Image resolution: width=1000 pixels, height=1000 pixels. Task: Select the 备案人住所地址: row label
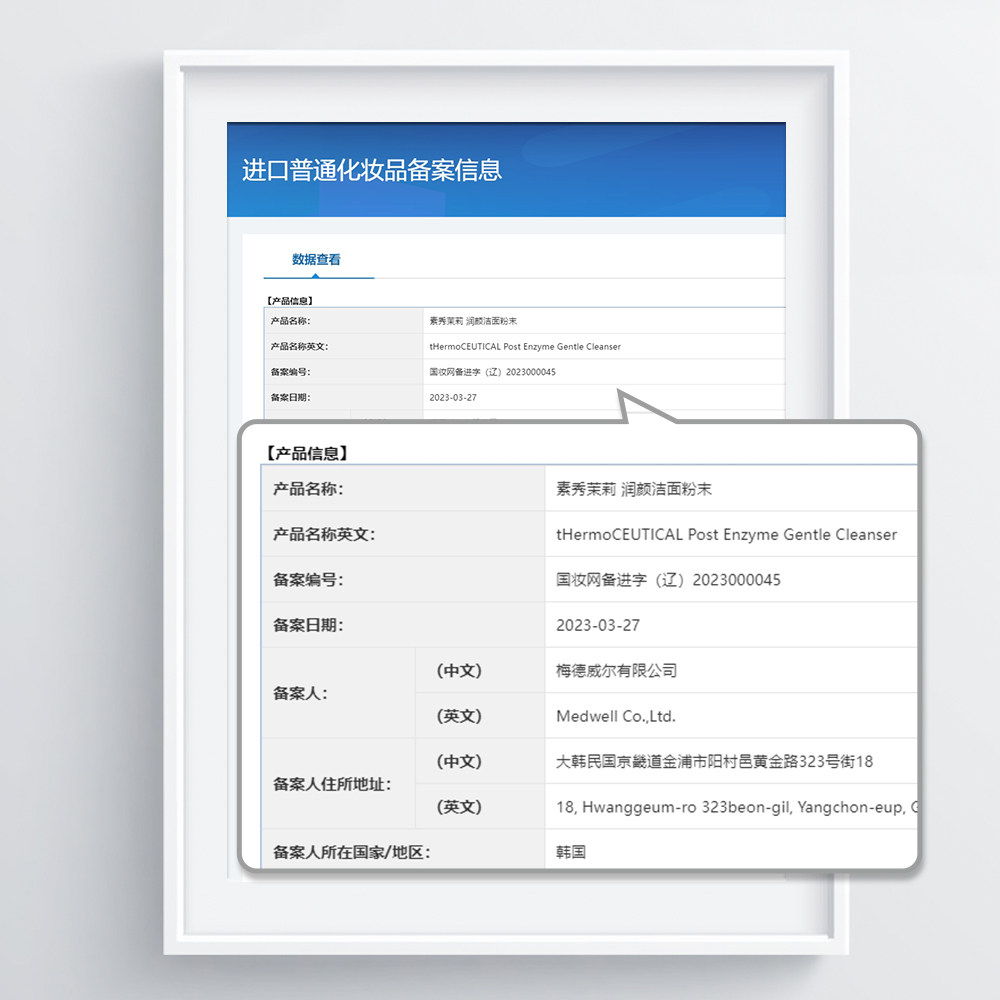pos(332,784)
